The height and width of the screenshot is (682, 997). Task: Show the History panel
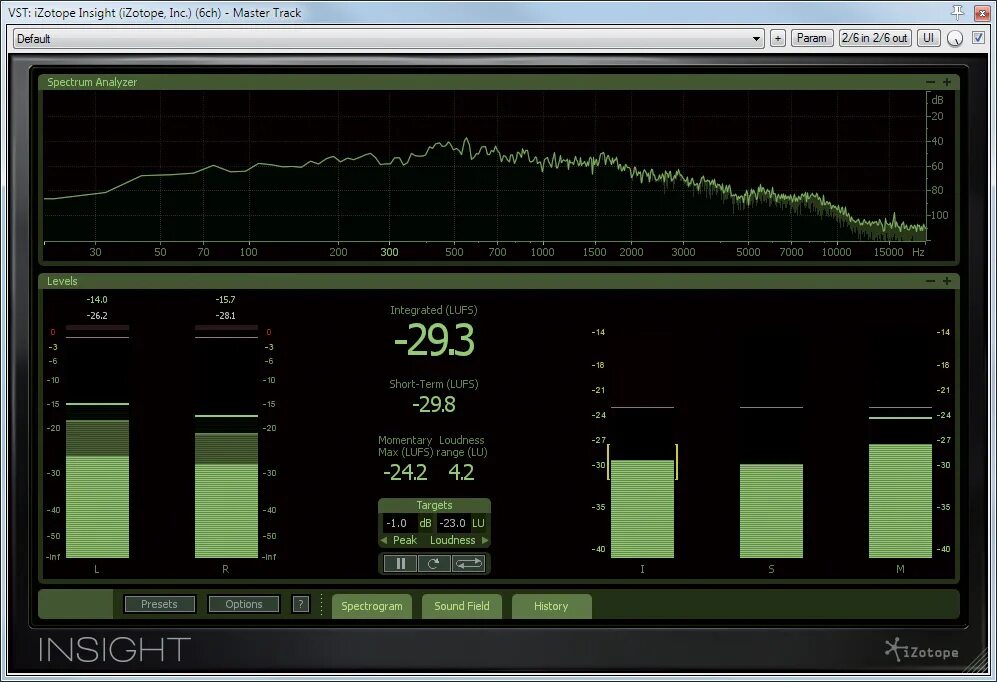pyautogui.click(x=551, y=606)
